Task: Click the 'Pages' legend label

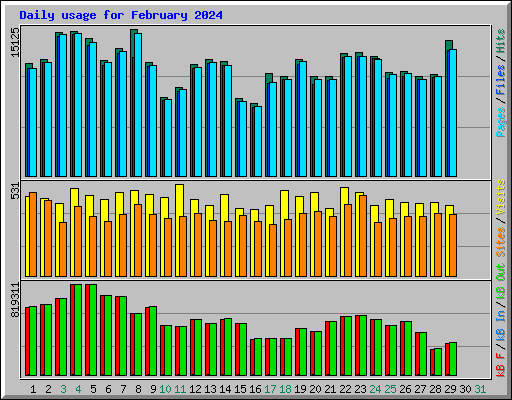Action: point(501,122)
